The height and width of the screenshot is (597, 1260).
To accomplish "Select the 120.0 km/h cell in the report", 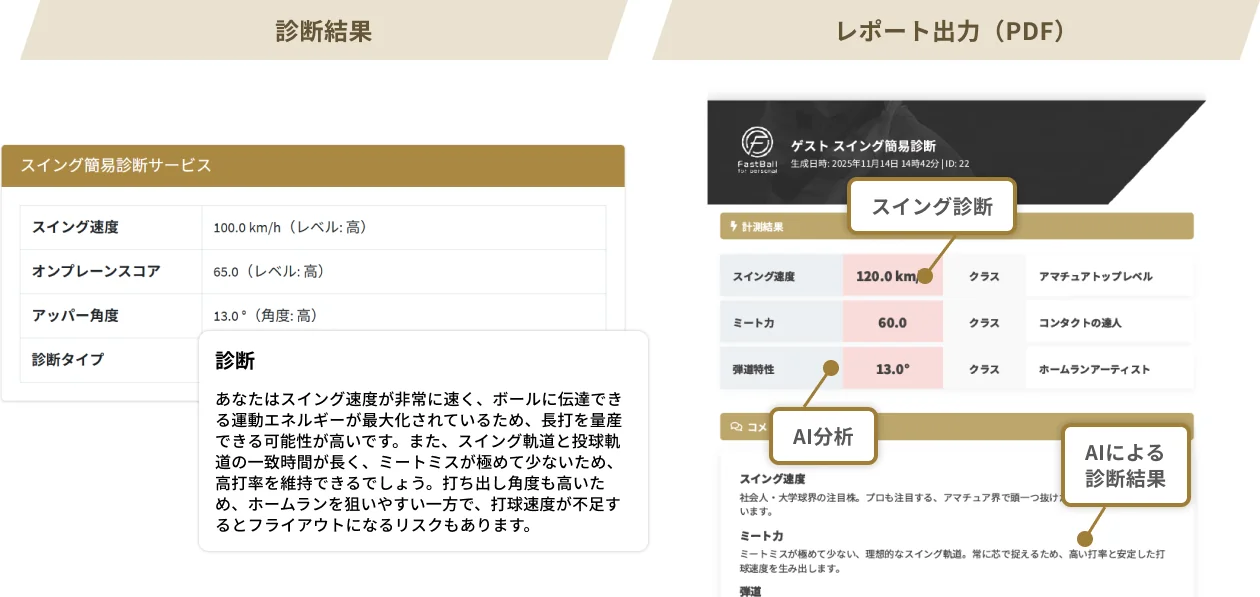I will pyautogui.click(x=892, y=276).
